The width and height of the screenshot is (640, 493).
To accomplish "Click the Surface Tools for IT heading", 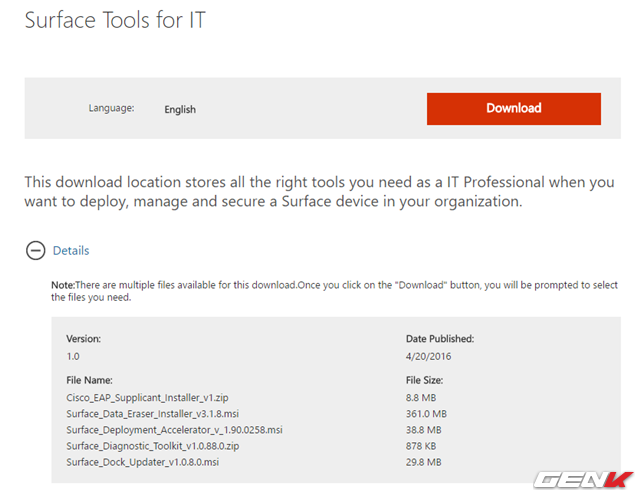I will coord(116,20).
